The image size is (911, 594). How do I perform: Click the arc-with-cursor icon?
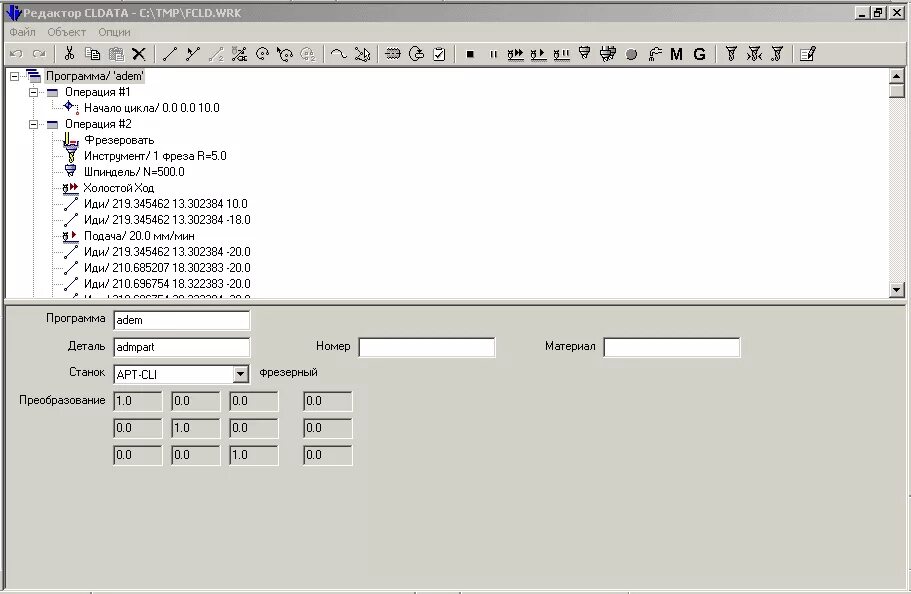click(x=285, y=54)
